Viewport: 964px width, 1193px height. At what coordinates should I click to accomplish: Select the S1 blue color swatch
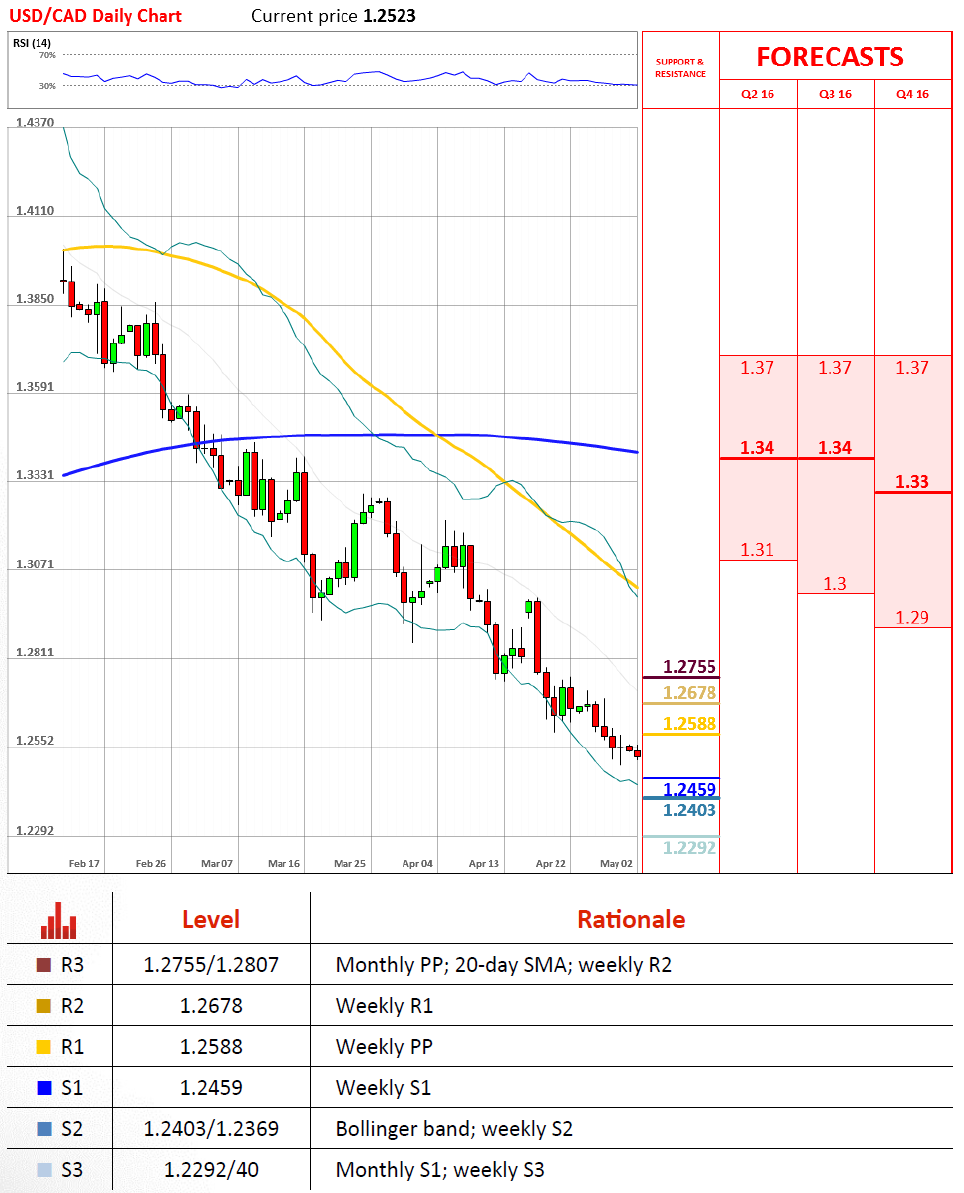click(x=44, y=1088)
